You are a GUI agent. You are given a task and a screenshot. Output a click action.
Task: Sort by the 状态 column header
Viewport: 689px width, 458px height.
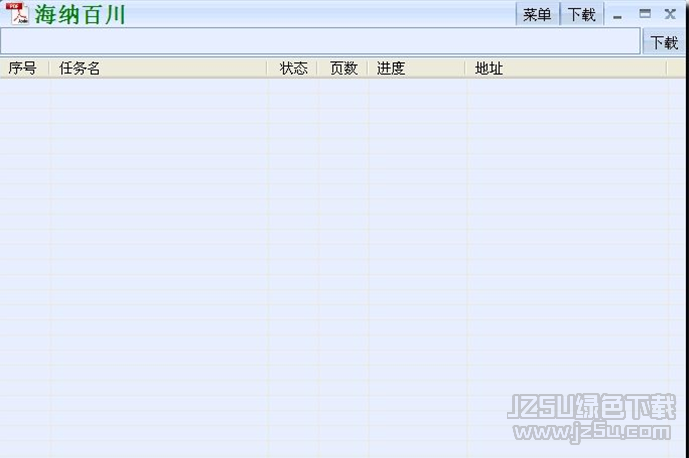click(292, 68)
